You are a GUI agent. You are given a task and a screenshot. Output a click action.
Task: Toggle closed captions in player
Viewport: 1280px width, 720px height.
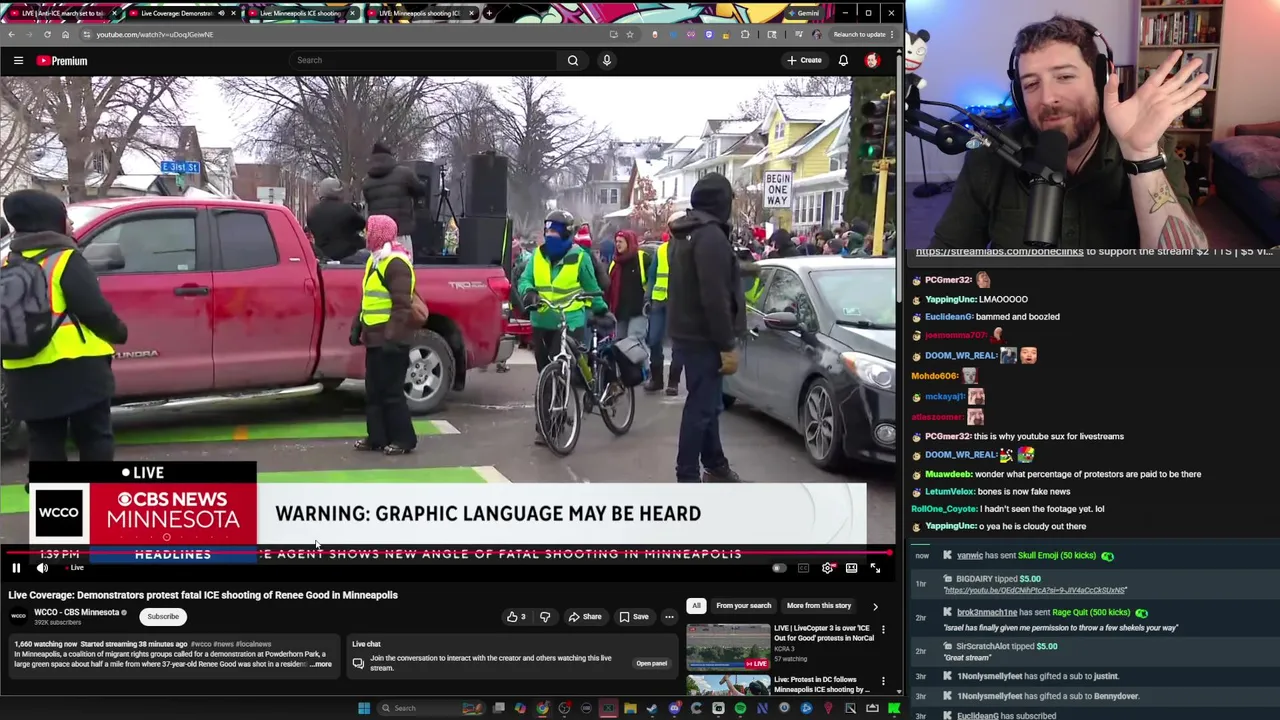(803, 568)
